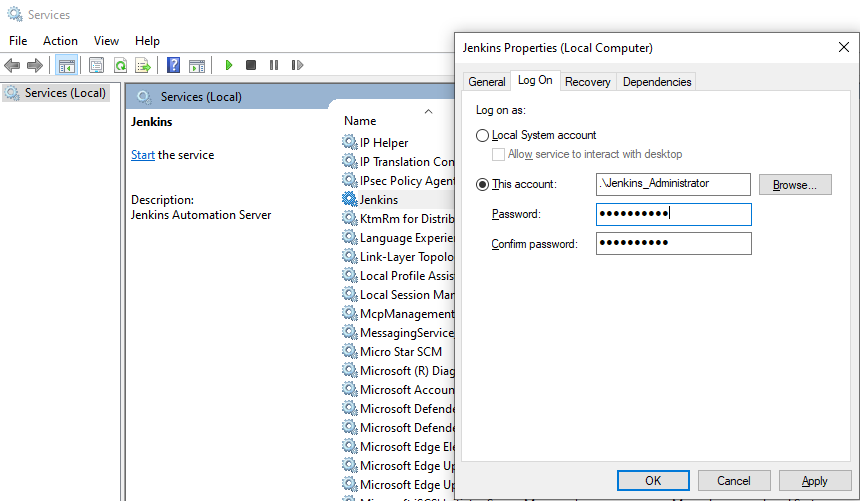Click the Back arrow in toolbar
The height and width of the screenshot is (501, 860).
tap(12, 65)
